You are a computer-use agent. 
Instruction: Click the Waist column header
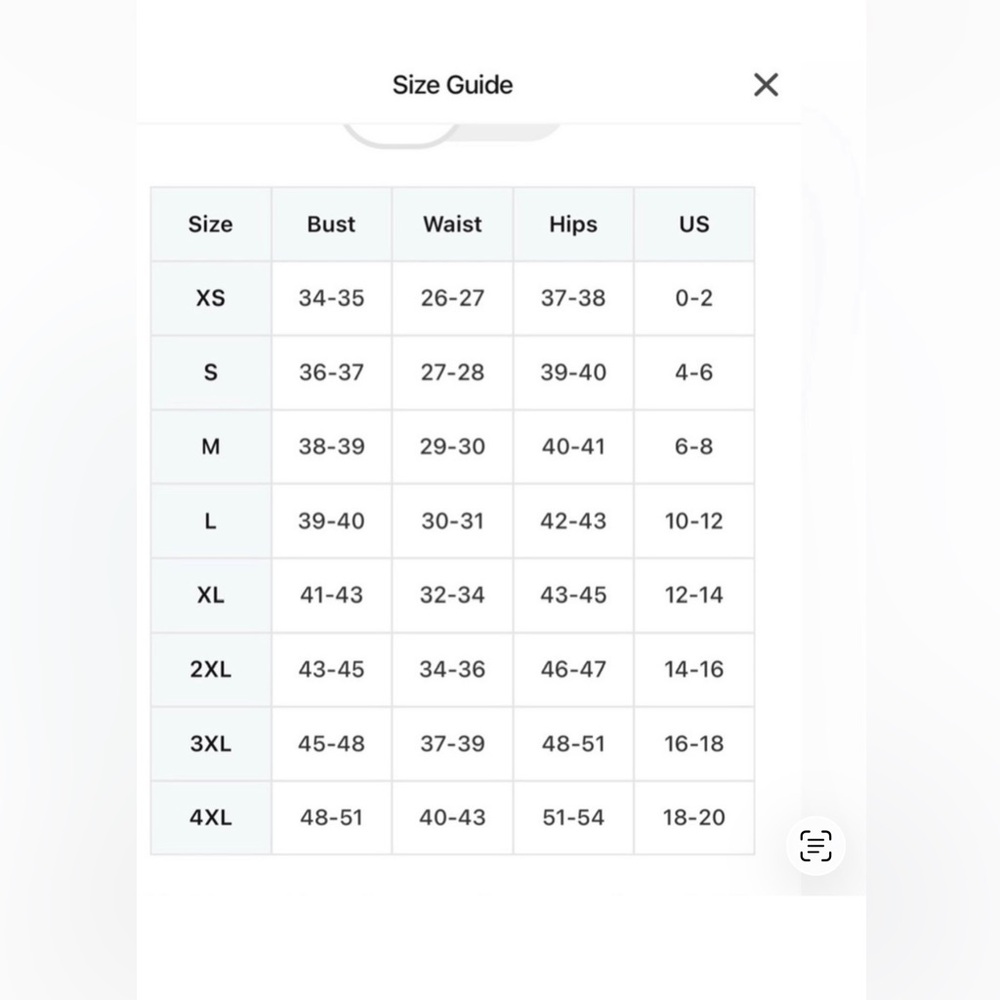452,224
